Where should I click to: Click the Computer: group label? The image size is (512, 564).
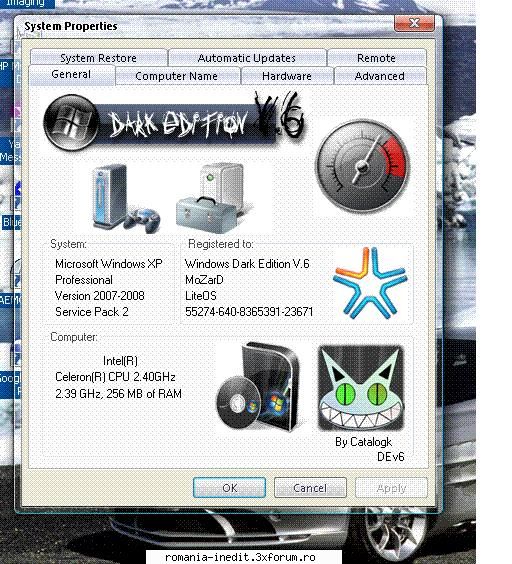point(74,337)
